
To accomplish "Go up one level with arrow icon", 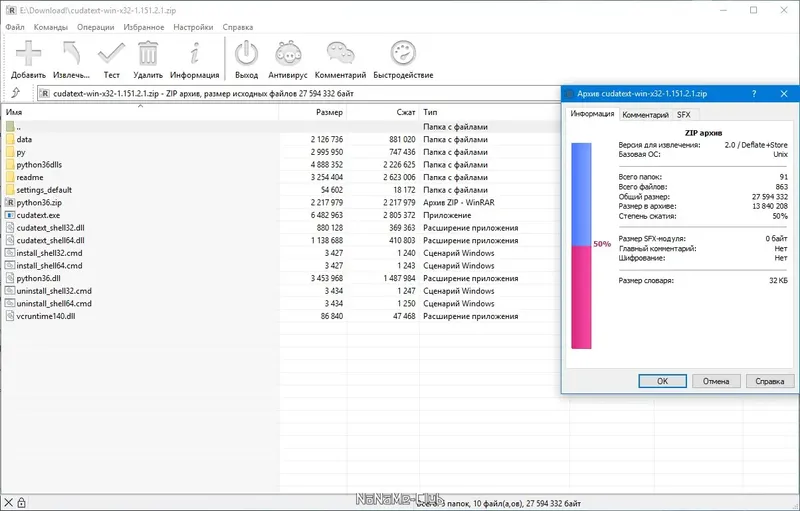I will tap(16, 93).
